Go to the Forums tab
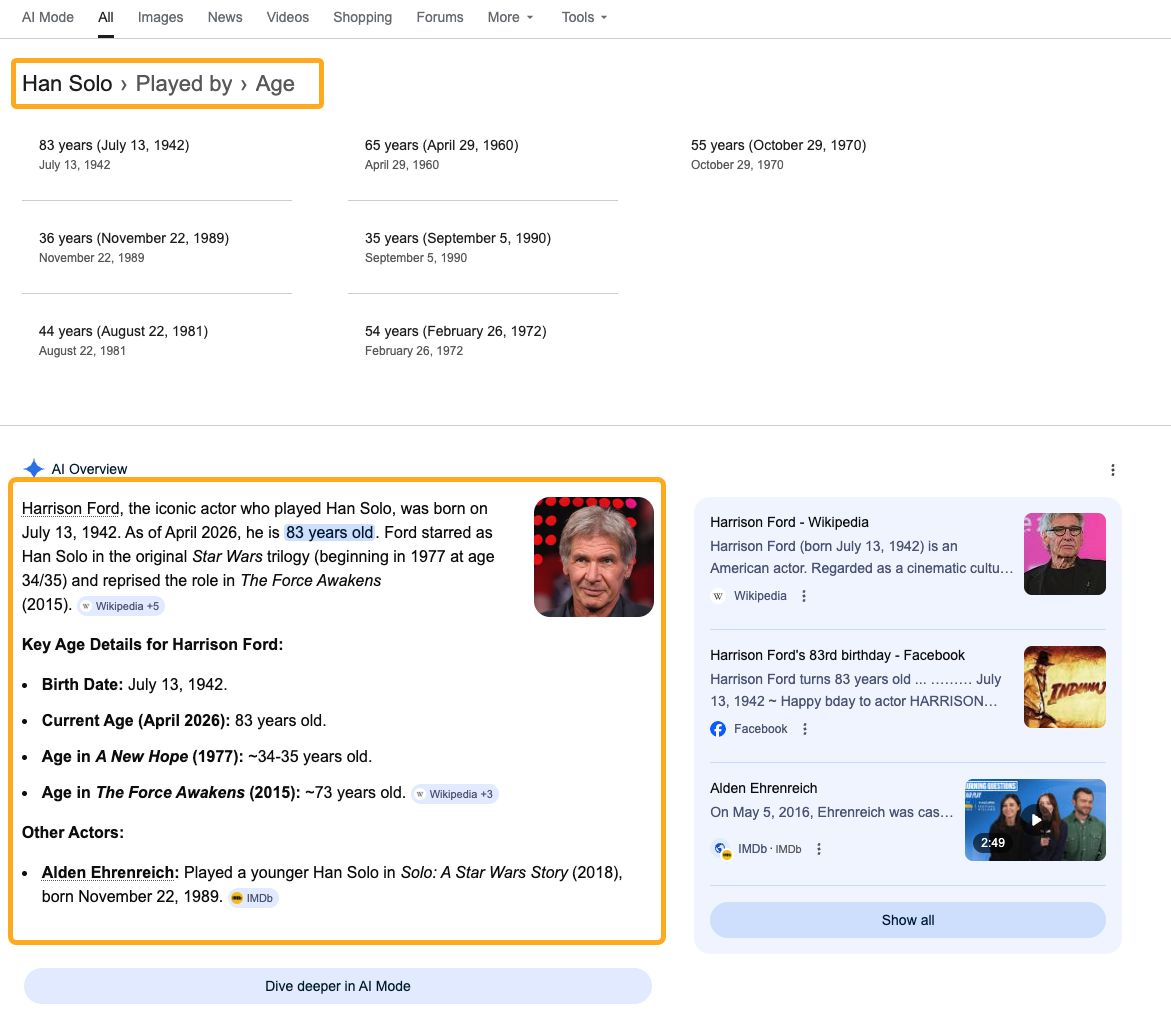Screen dimensions: 1171x1024 pos(440,17)
